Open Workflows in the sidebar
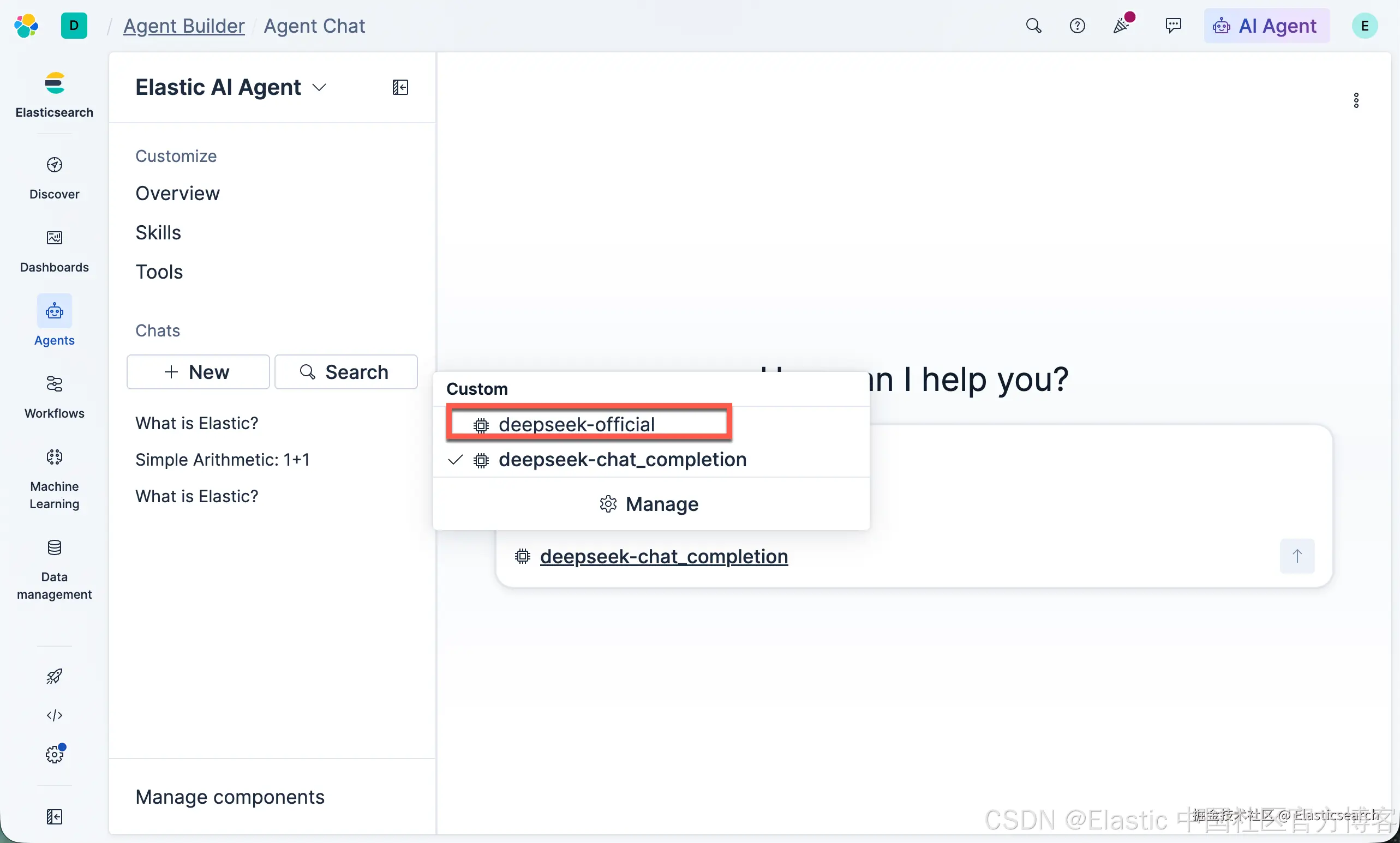1400x843 pixels. click(55, 397)
